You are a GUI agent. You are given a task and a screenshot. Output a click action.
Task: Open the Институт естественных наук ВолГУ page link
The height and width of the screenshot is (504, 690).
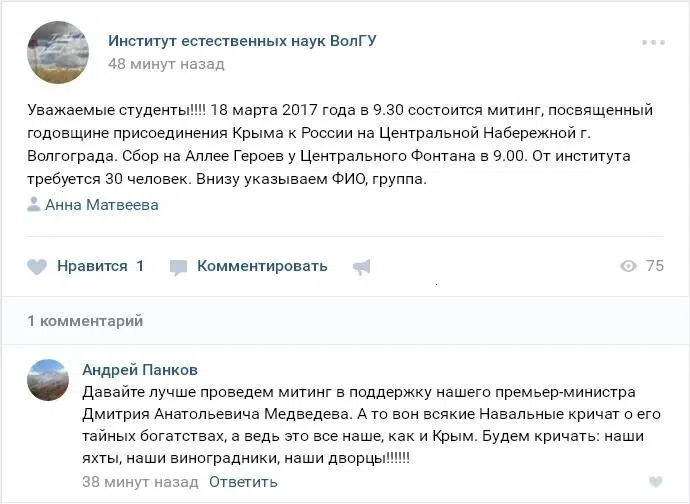point(242,41)
